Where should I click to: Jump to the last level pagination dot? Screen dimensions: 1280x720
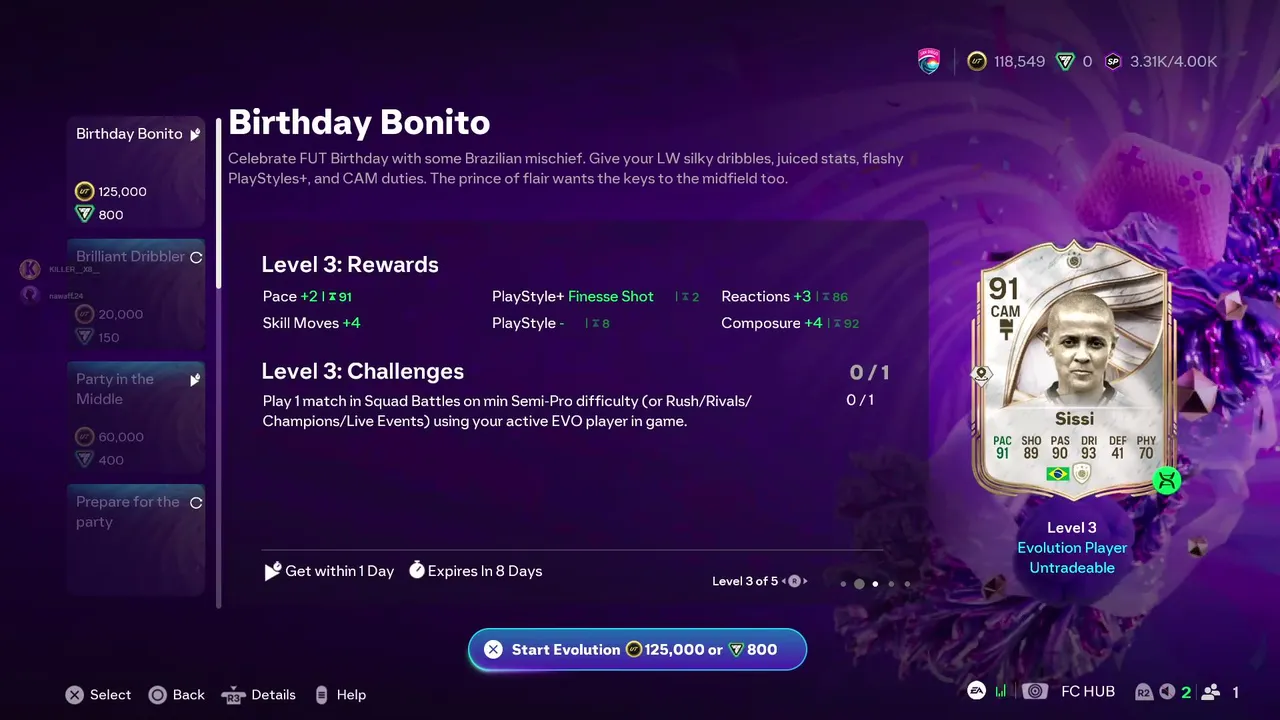pyautogui.click(x=907, y=584)
